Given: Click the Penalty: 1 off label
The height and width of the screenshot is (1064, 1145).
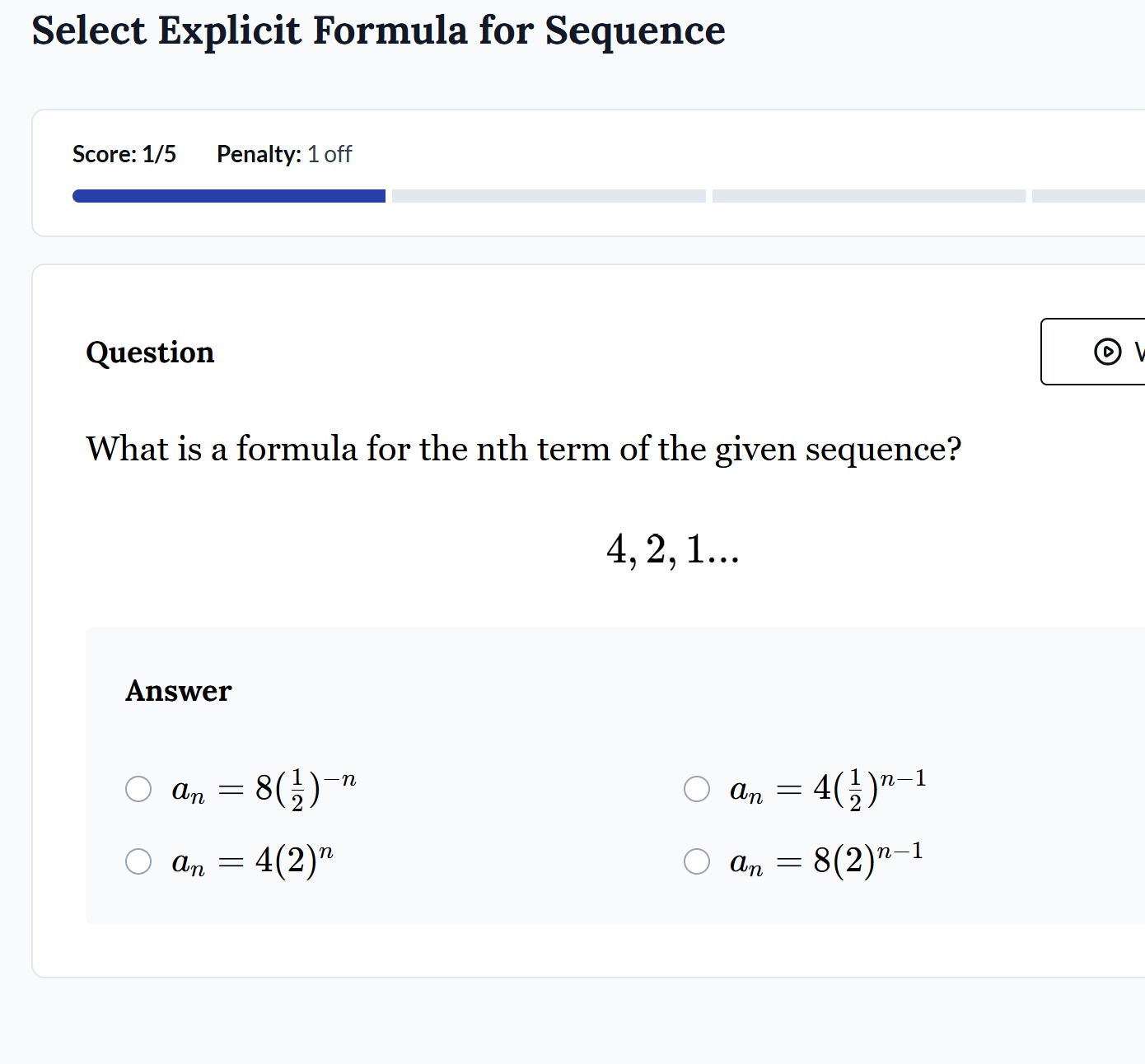Looking at the screenshot, I should [284, 154].
